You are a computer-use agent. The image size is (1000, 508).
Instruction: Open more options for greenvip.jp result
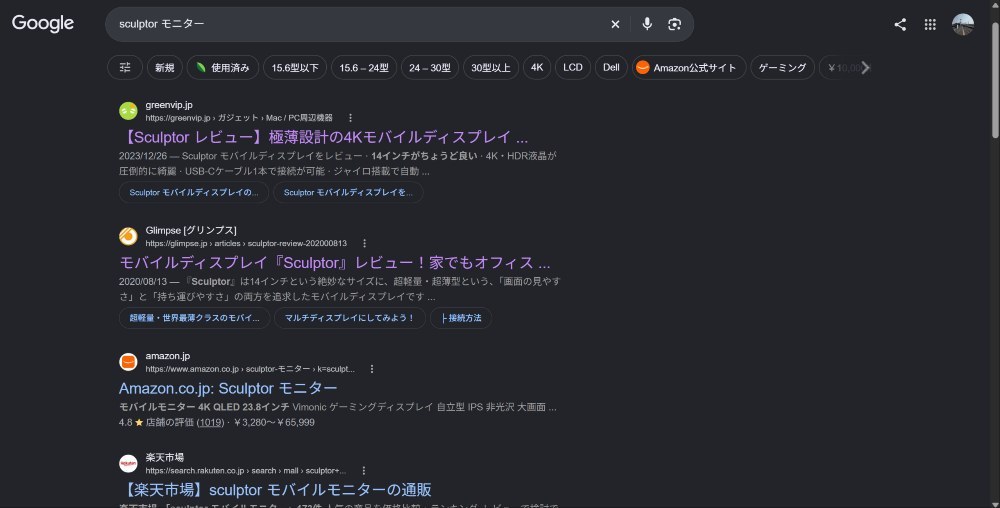tap(350, 118)
